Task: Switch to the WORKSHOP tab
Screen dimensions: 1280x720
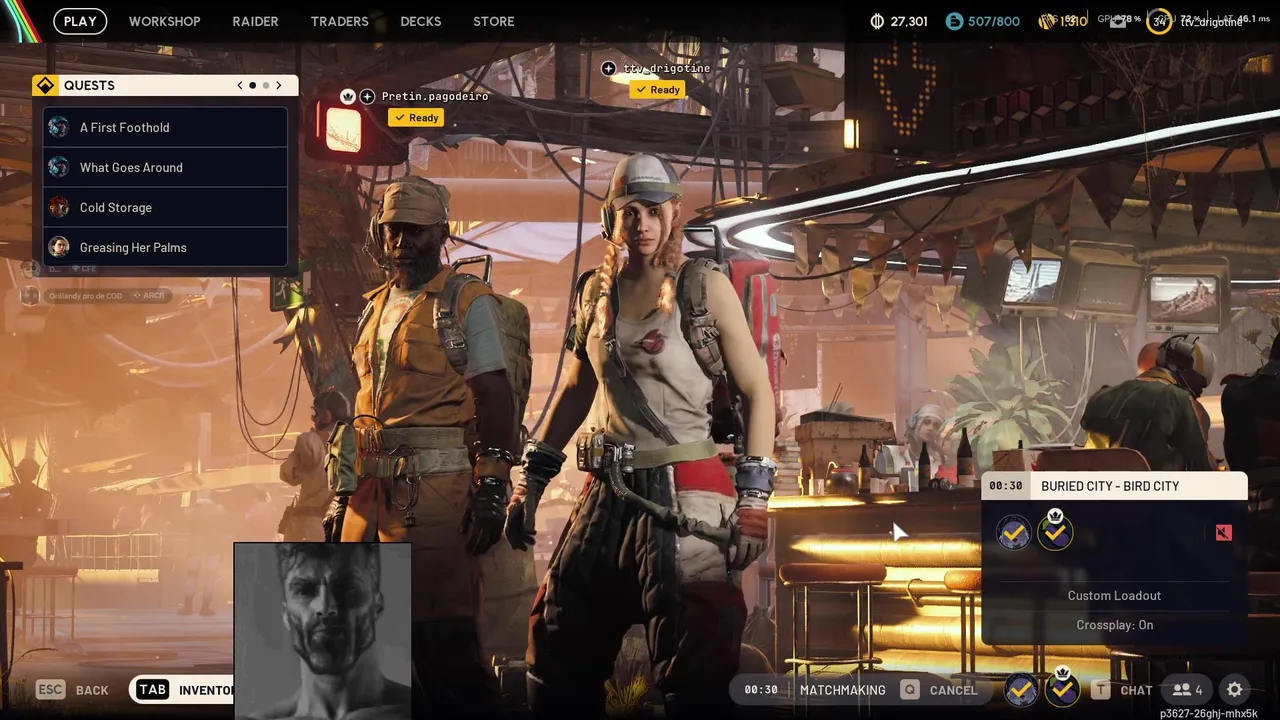Action: (164, 21)
